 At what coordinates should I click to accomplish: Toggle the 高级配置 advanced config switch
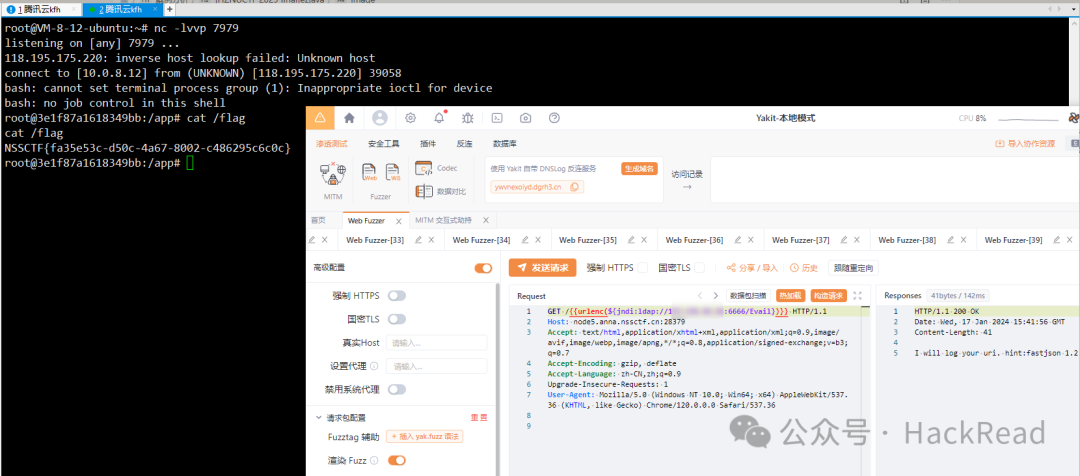click(484, 268)
